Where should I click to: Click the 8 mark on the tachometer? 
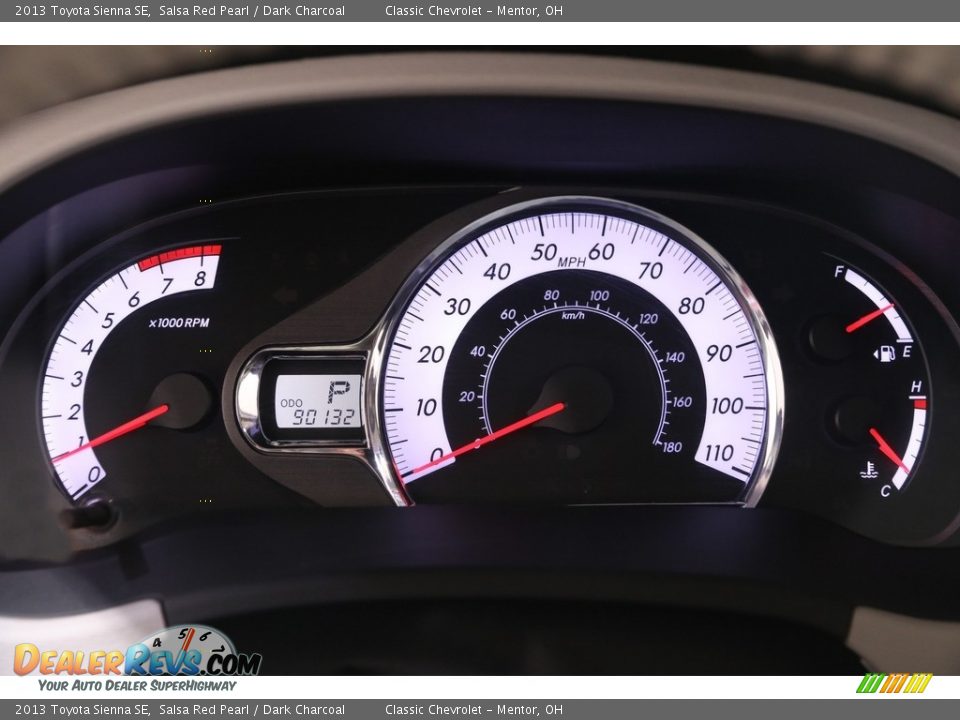(x=200, y=279)
